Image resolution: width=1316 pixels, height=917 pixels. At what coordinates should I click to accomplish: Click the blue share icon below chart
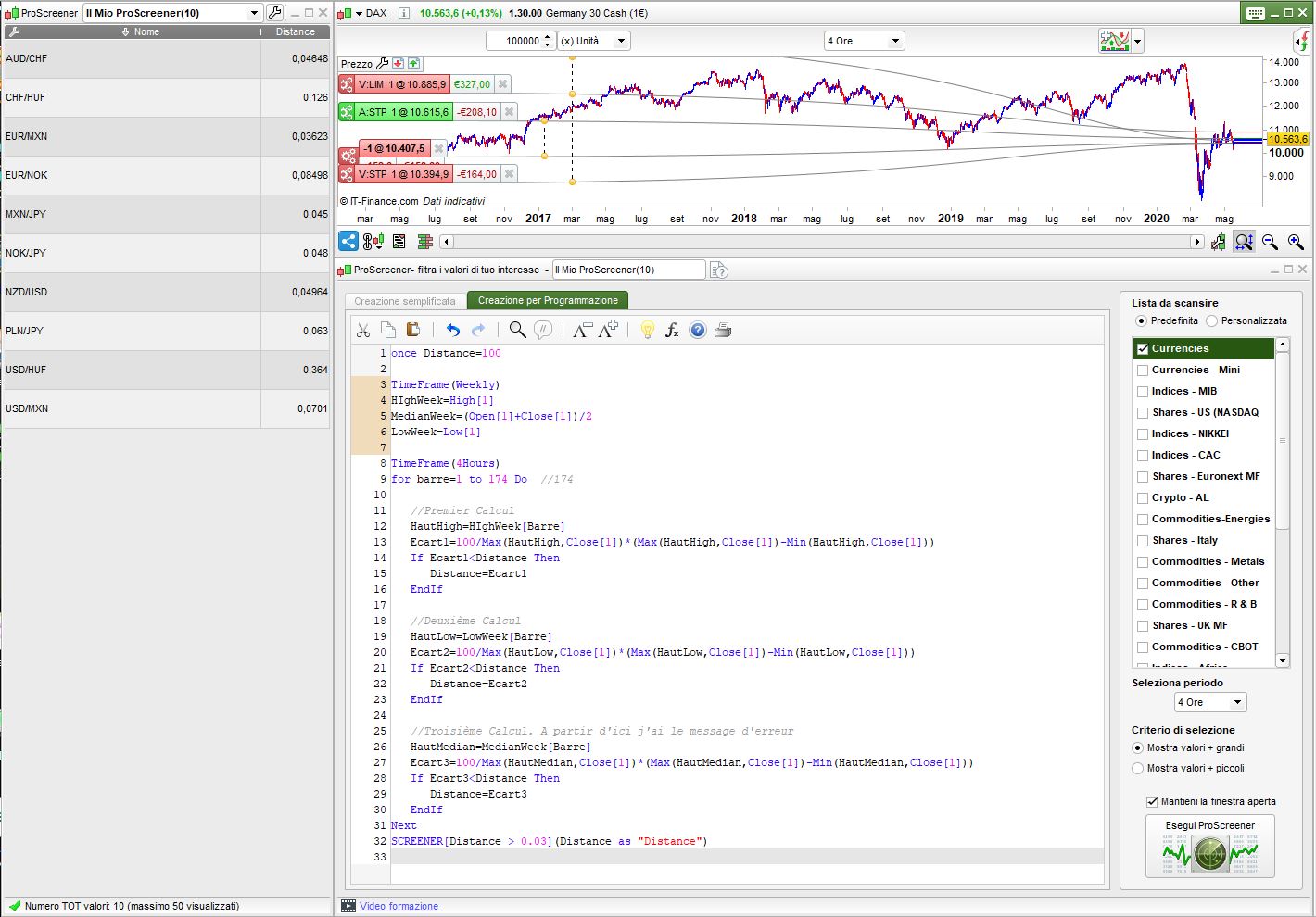pos(348,242)
